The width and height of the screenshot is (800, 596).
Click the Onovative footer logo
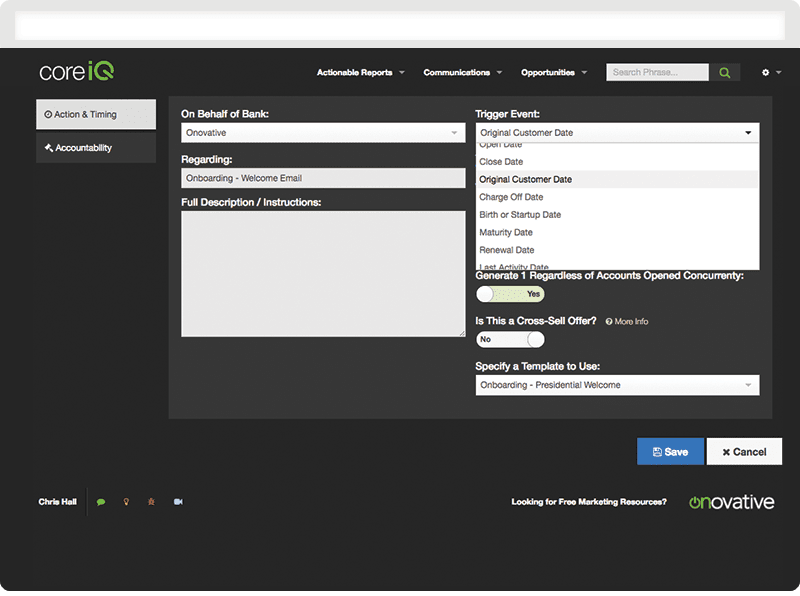[x=731, y=502]
